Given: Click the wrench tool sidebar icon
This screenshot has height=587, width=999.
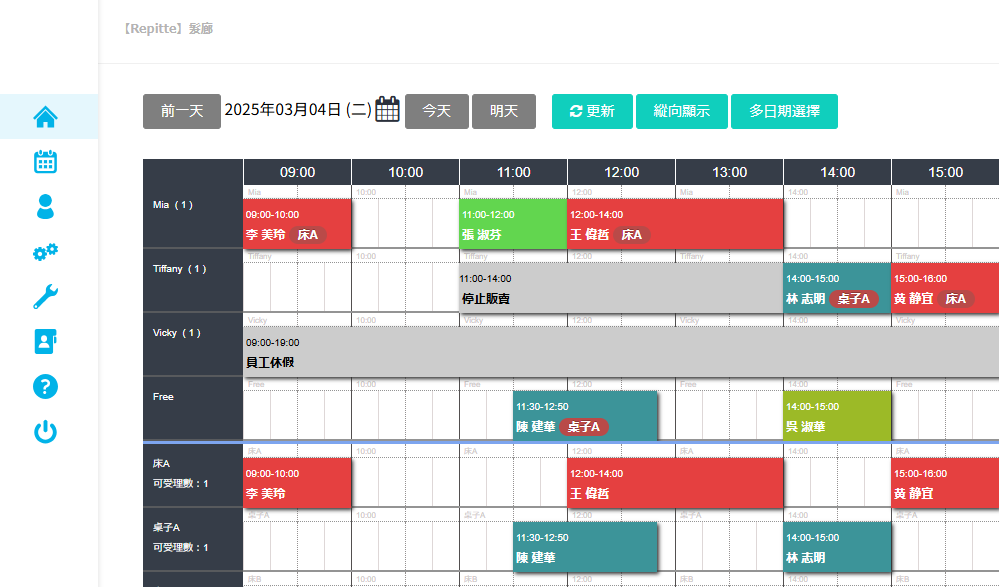Looking at the screenshot, I should 46,297.
